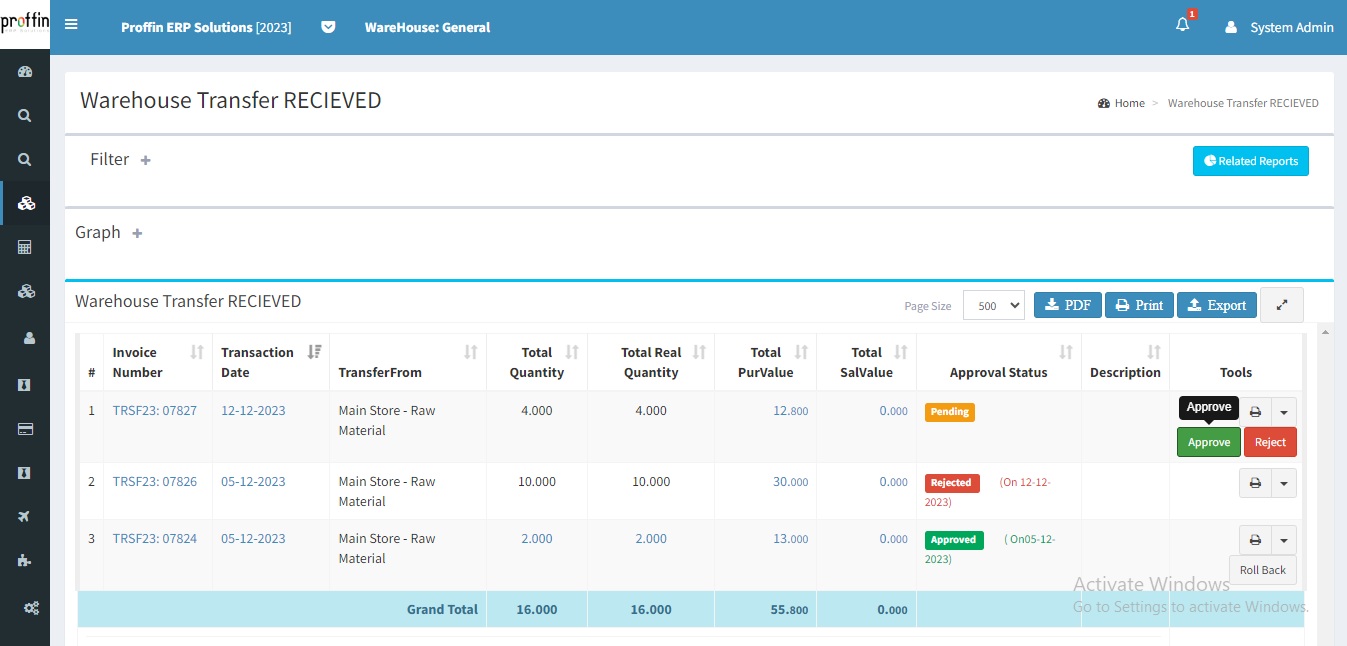Click the fullscreen expand arrows button

[x=1282, y=305]
